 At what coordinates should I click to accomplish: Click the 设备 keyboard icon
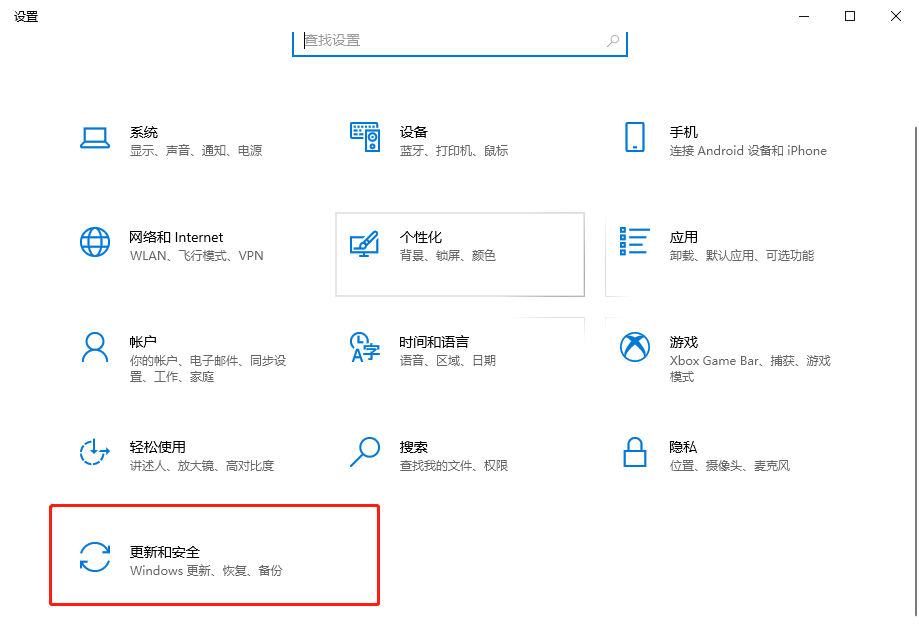coord(365,136)
